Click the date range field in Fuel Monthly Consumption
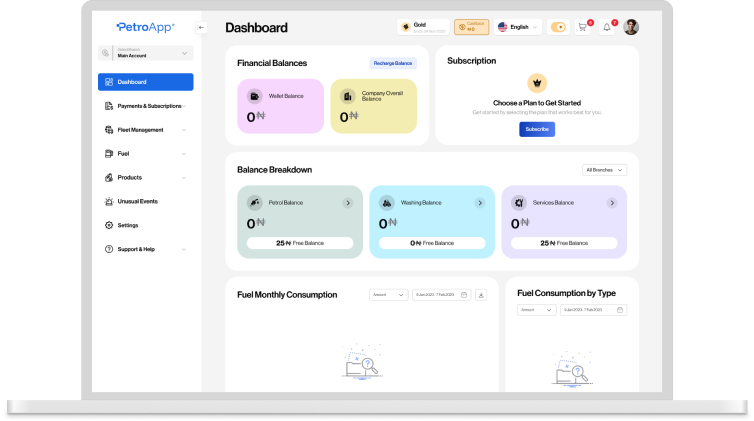 pyautogui.click(x=441, y=295)
